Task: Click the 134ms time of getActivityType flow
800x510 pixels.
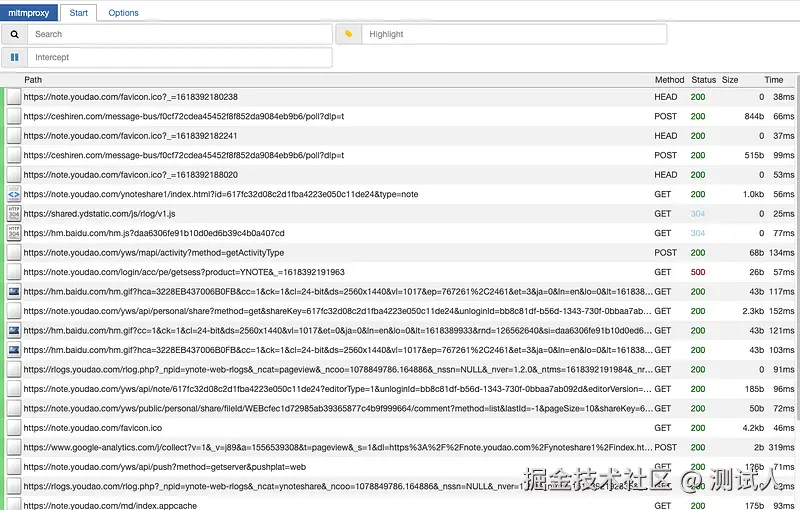Action: coord(781,252)
